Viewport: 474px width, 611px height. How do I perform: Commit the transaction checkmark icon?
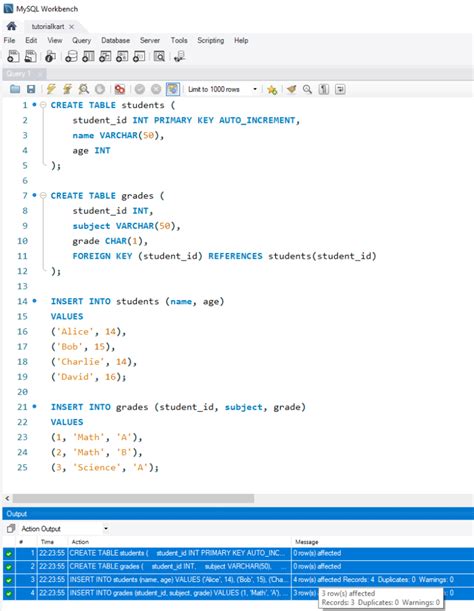tap(140, 89)
